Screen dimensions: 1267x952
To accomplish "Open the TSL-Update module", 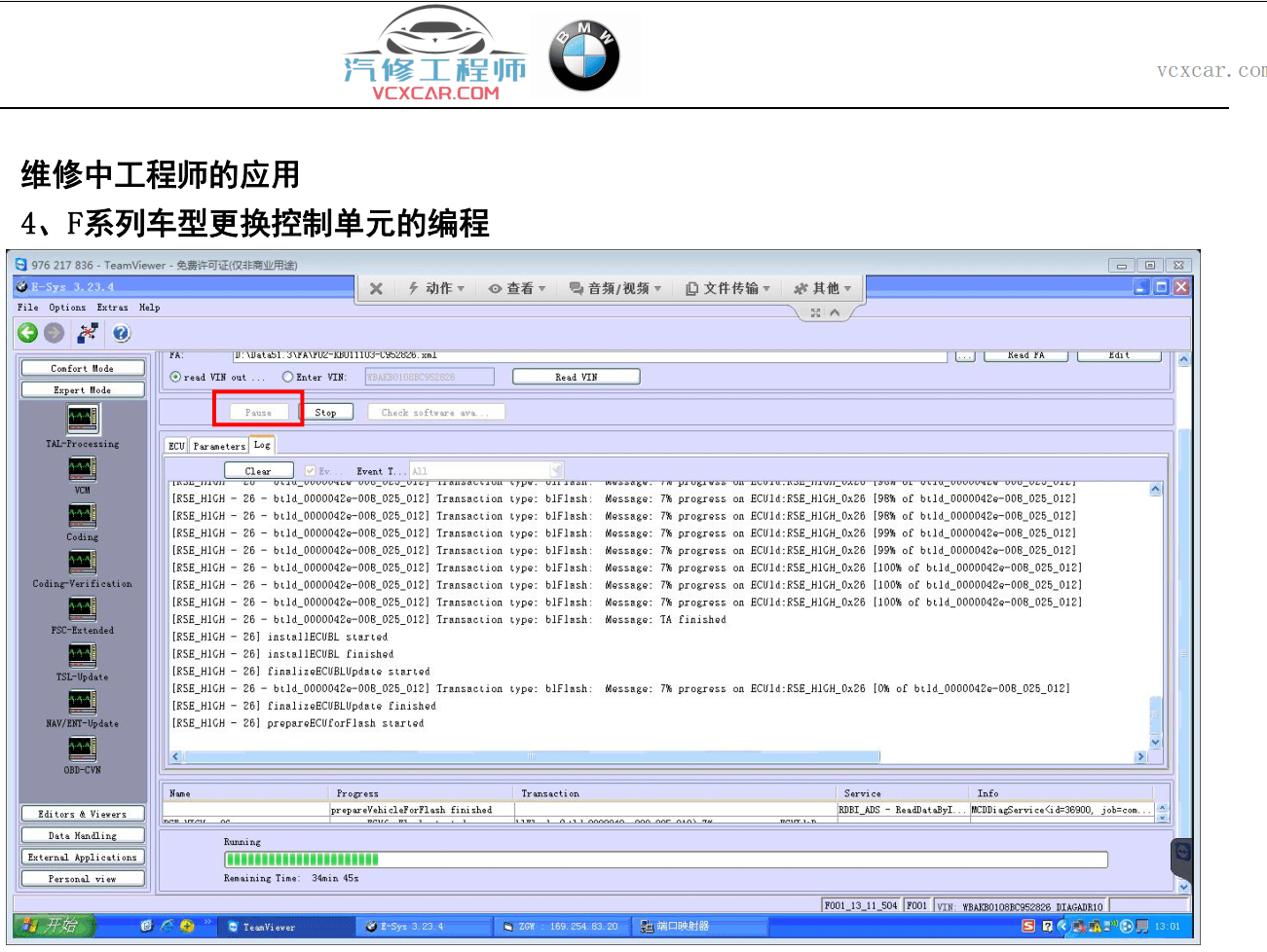I will tap(82, 654).
